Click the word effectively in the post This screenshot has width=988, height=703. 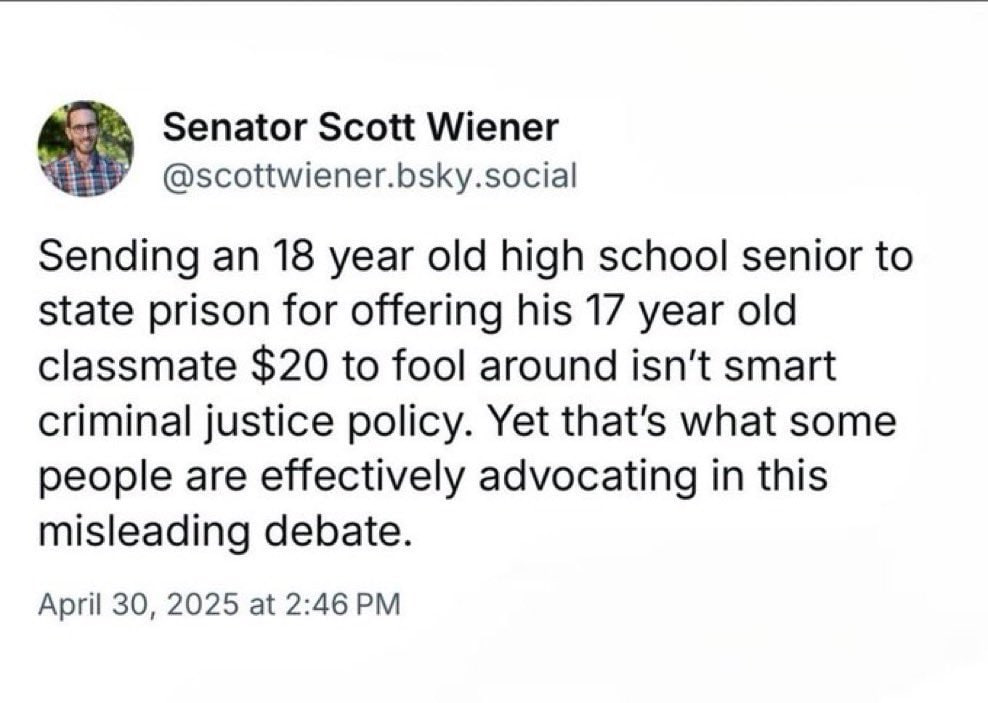point(361,476)
